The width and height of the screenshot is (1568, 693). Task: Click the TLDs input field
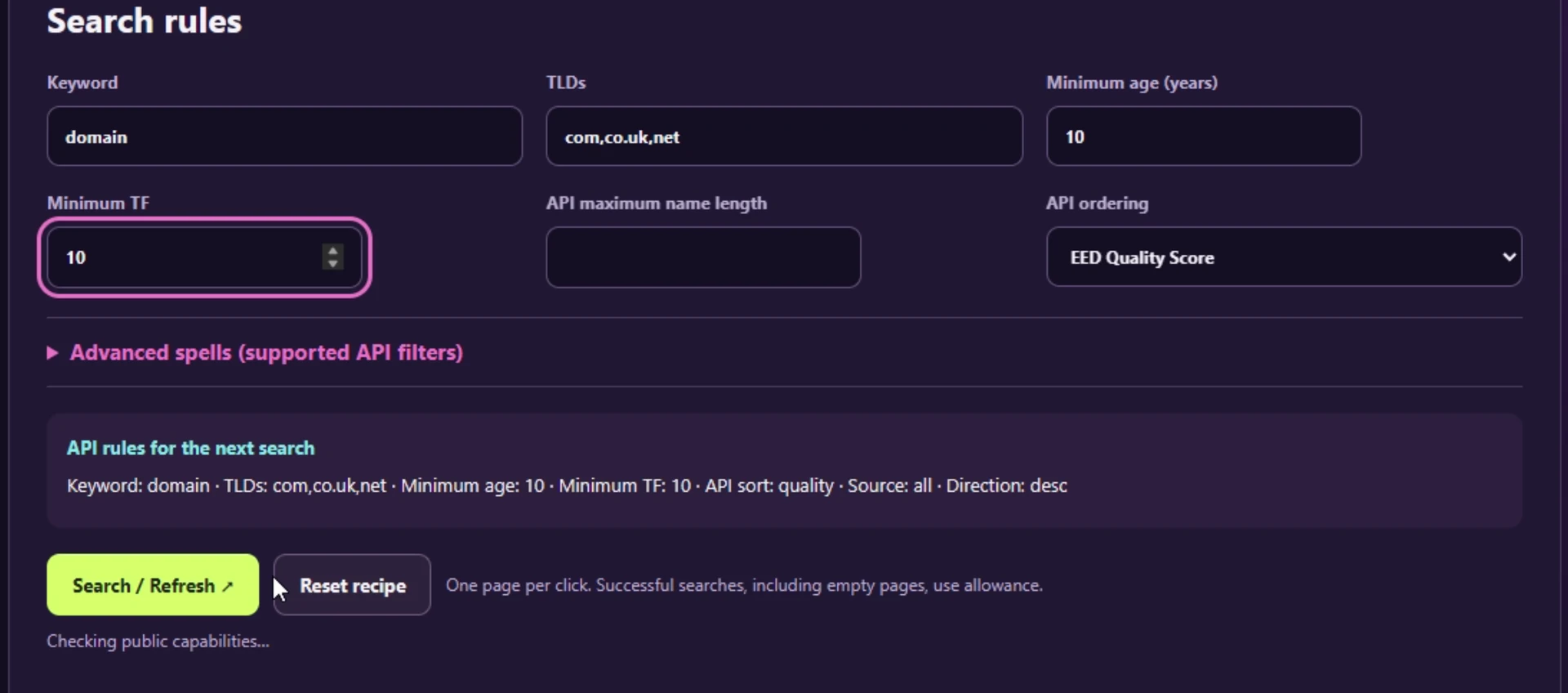coord(784,136)
